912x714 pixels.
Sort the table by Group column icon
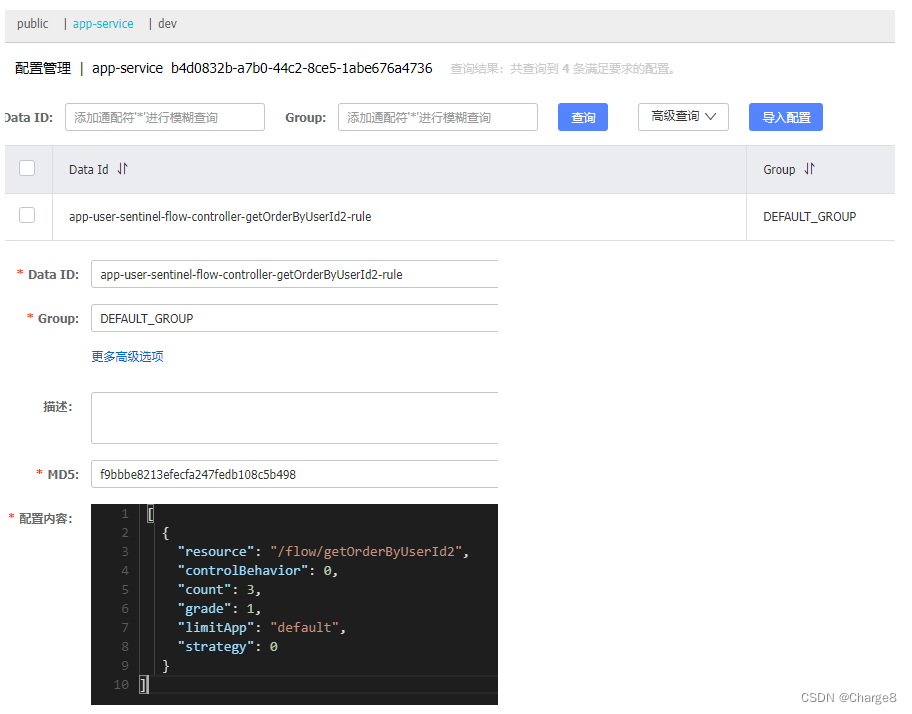coord(810,169)
